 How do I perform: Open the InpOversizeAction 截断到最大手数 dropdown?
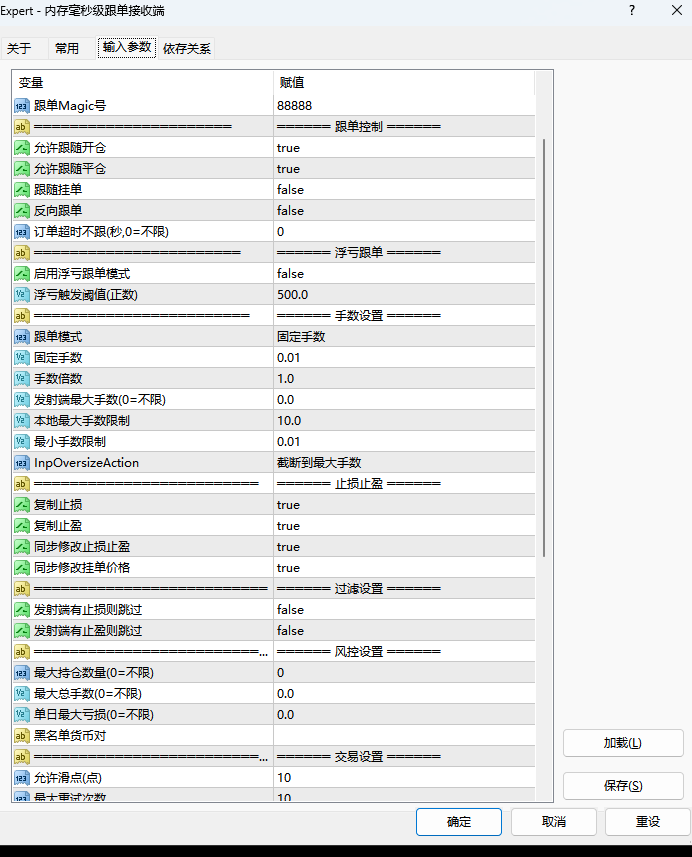click(404, 463)
